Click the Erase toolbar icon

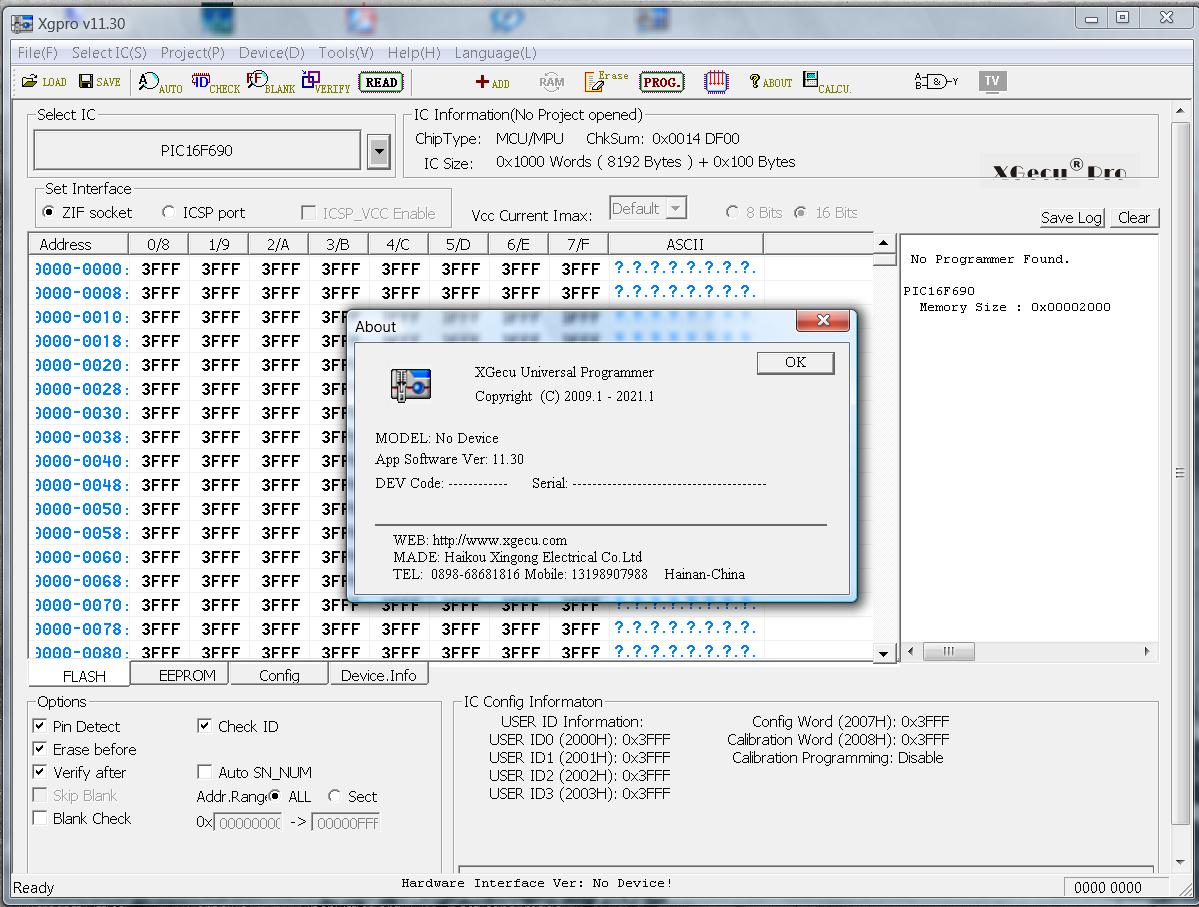pyautogui.click(x=606, y=81)
